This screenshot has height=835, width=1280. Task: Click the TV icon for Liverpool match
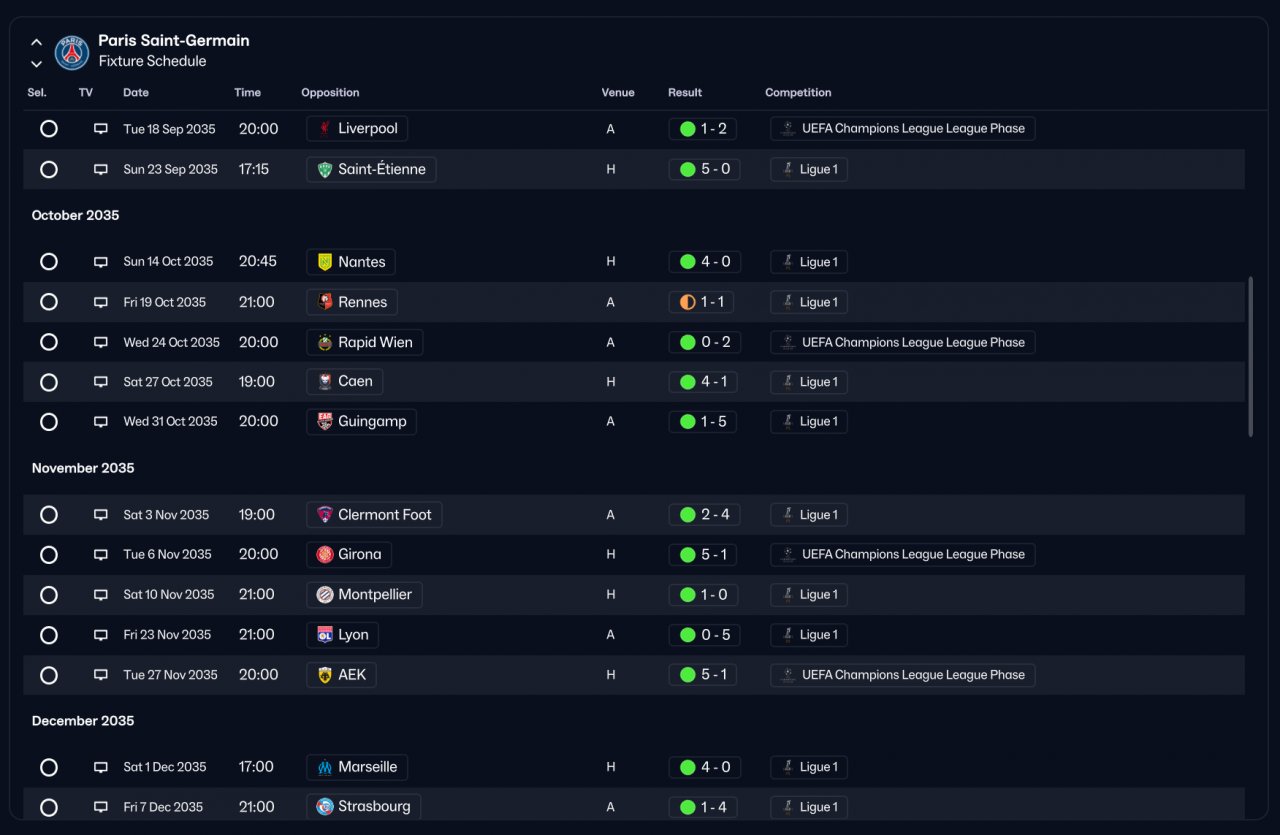coord(101,129)
